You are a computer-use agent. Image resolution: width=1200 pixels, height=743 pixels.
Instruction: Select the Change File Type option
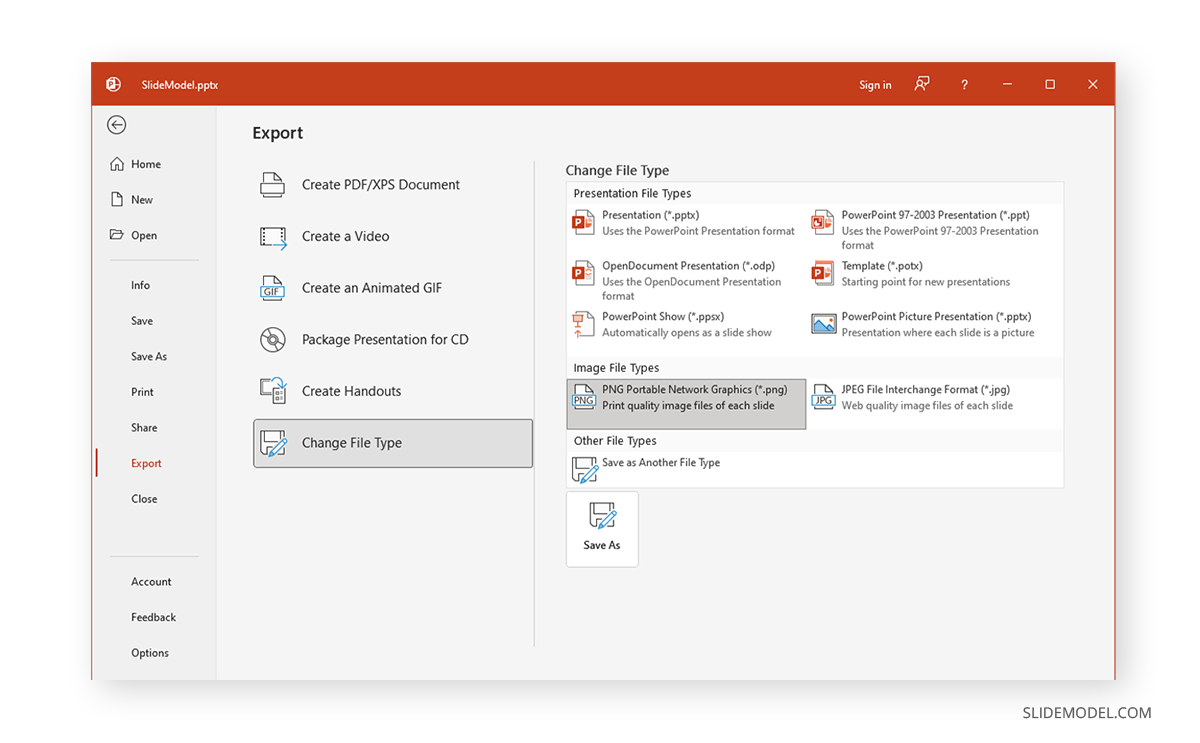[x=393, y=443]
